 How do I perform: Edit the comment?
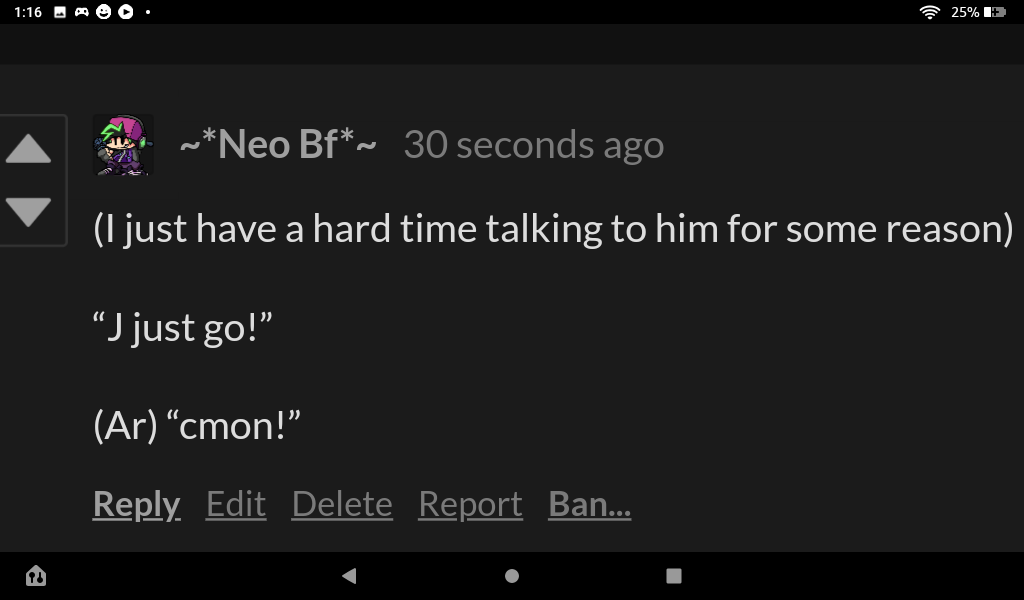click(x=236, y=504)
